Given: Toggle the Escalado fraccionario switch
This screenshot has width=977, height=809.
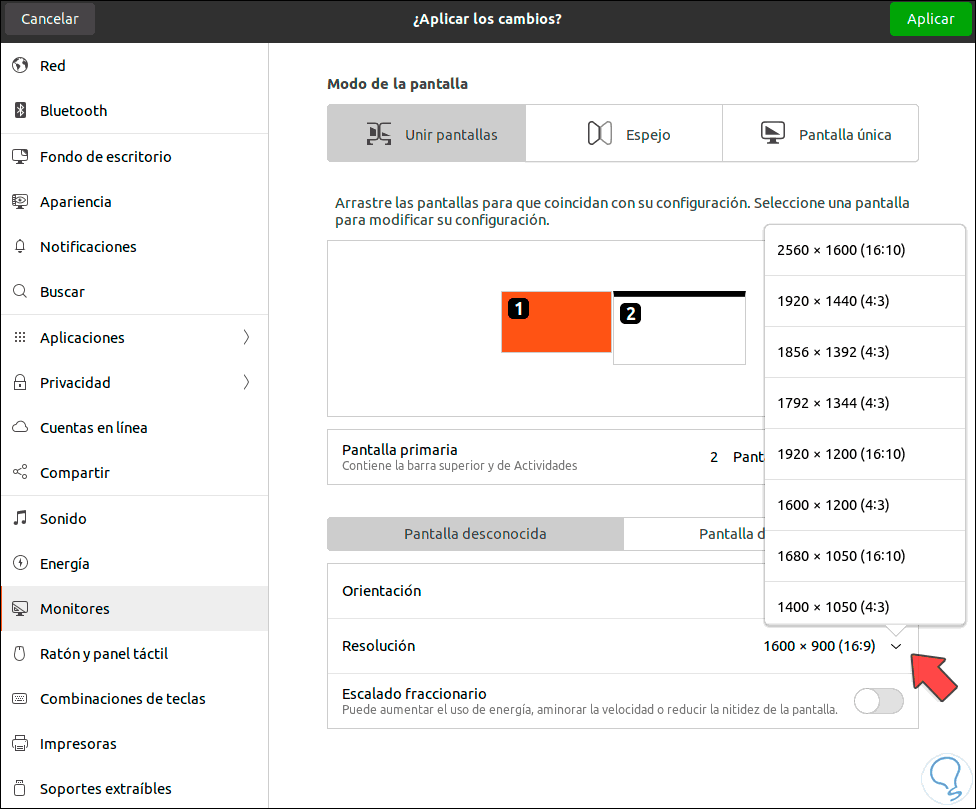Looking at the screenshot, I should point(878,701).
